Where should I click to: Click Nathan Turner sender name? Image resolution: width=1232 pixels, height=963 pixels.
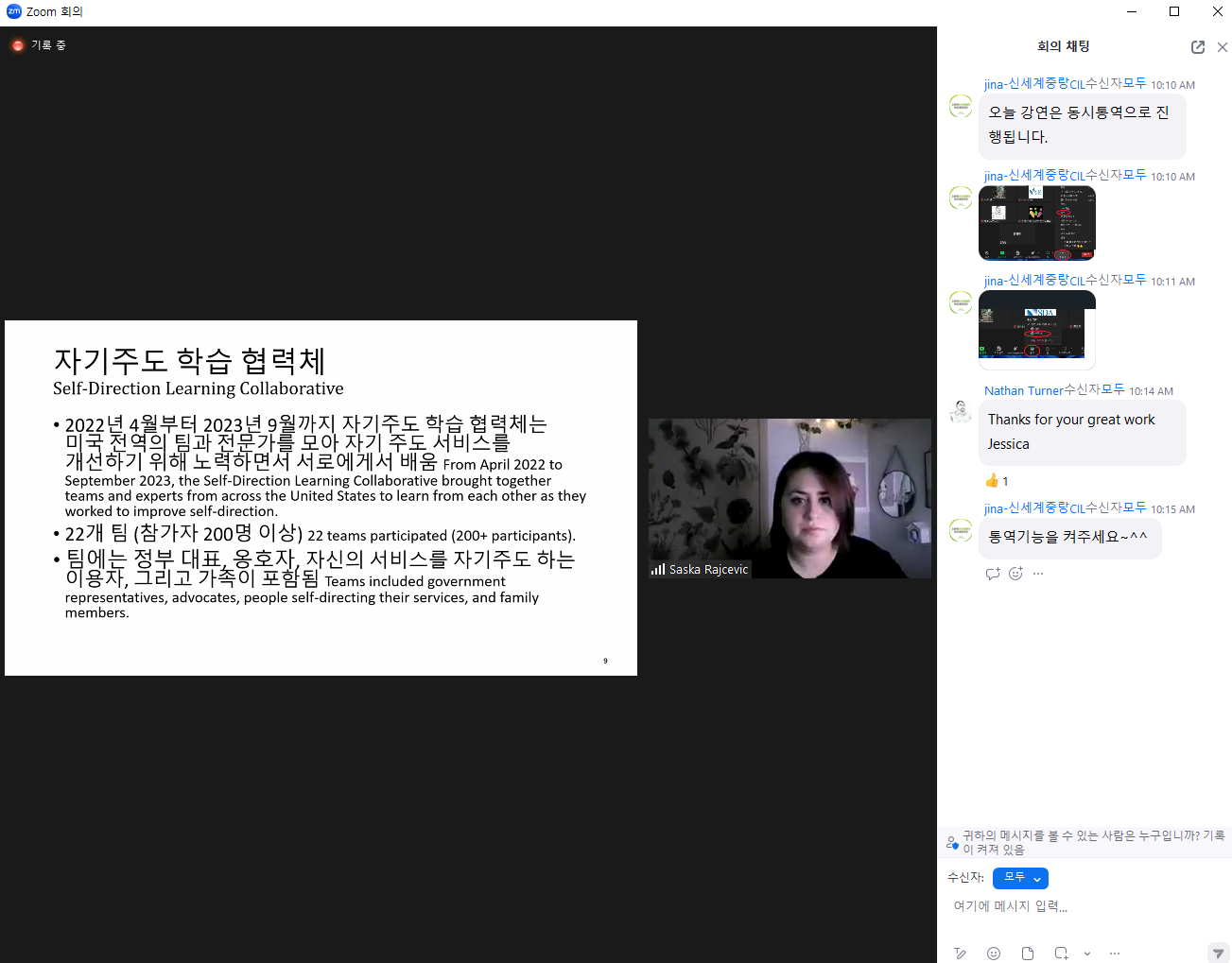pyautogui.click(x=1023, y=390)
